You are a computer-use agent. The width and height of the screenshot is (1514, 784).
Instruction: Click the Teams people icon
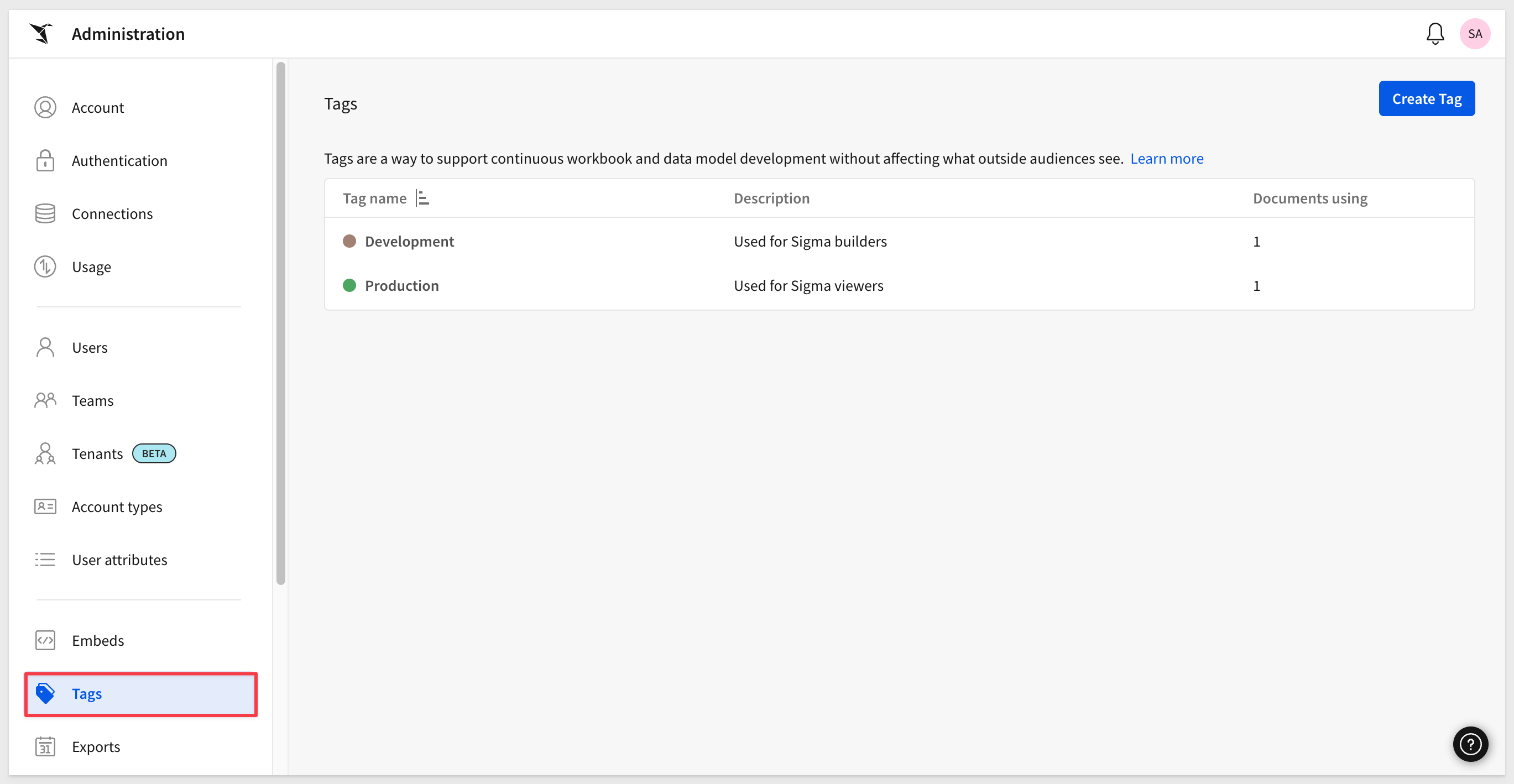(45, 400)
